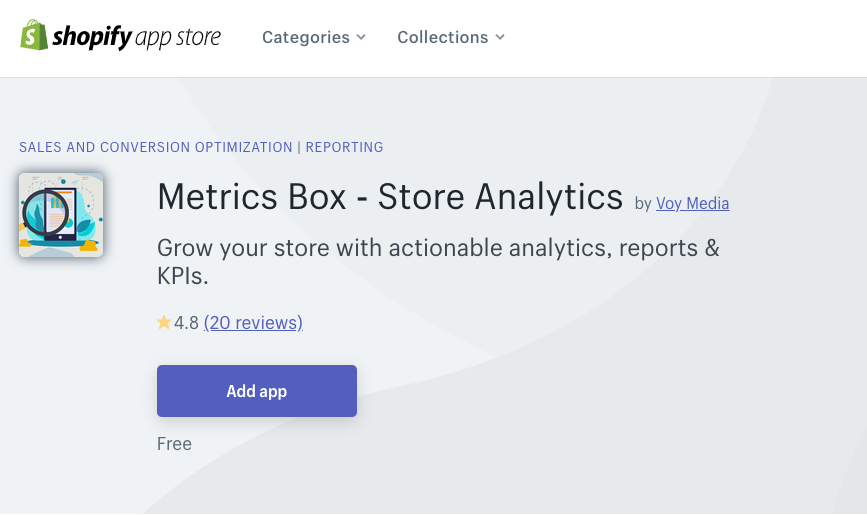
Task: Expand the Categories chevron arrow
Action: (x=361, y=37)
